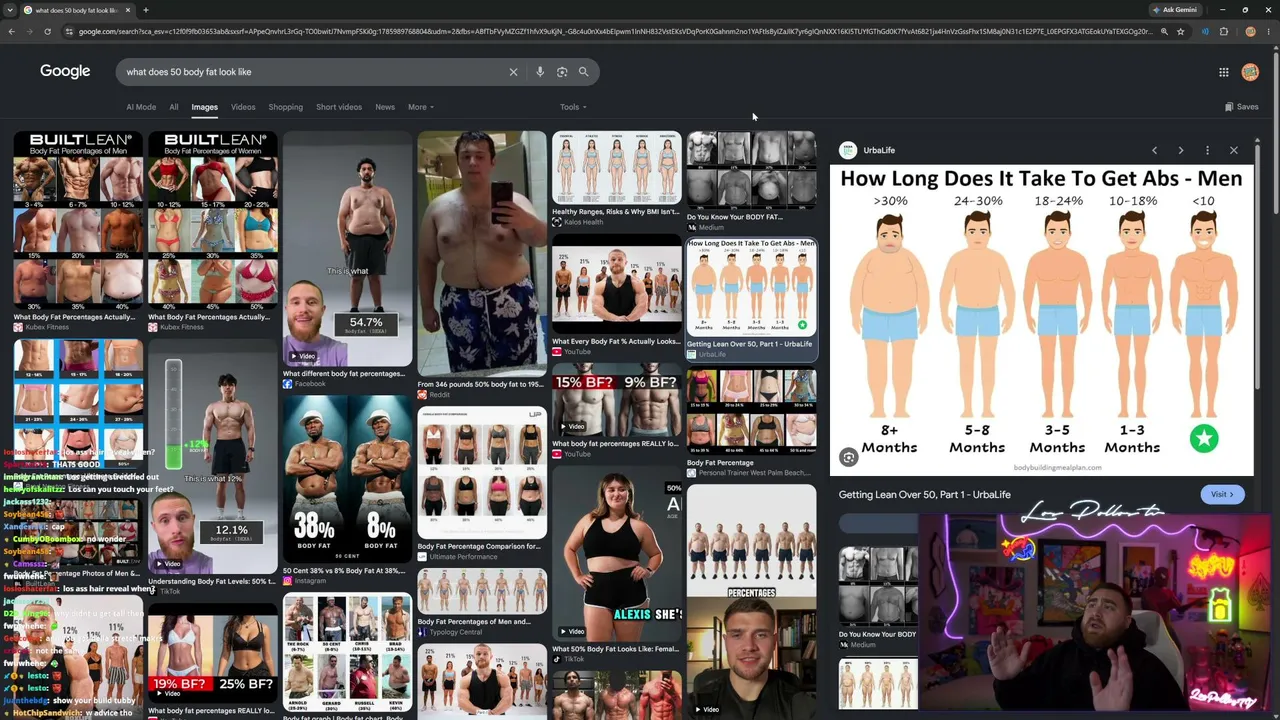1280x720 pixels.
Task: Expand the Tools options
Action: [x=573, y=107]
